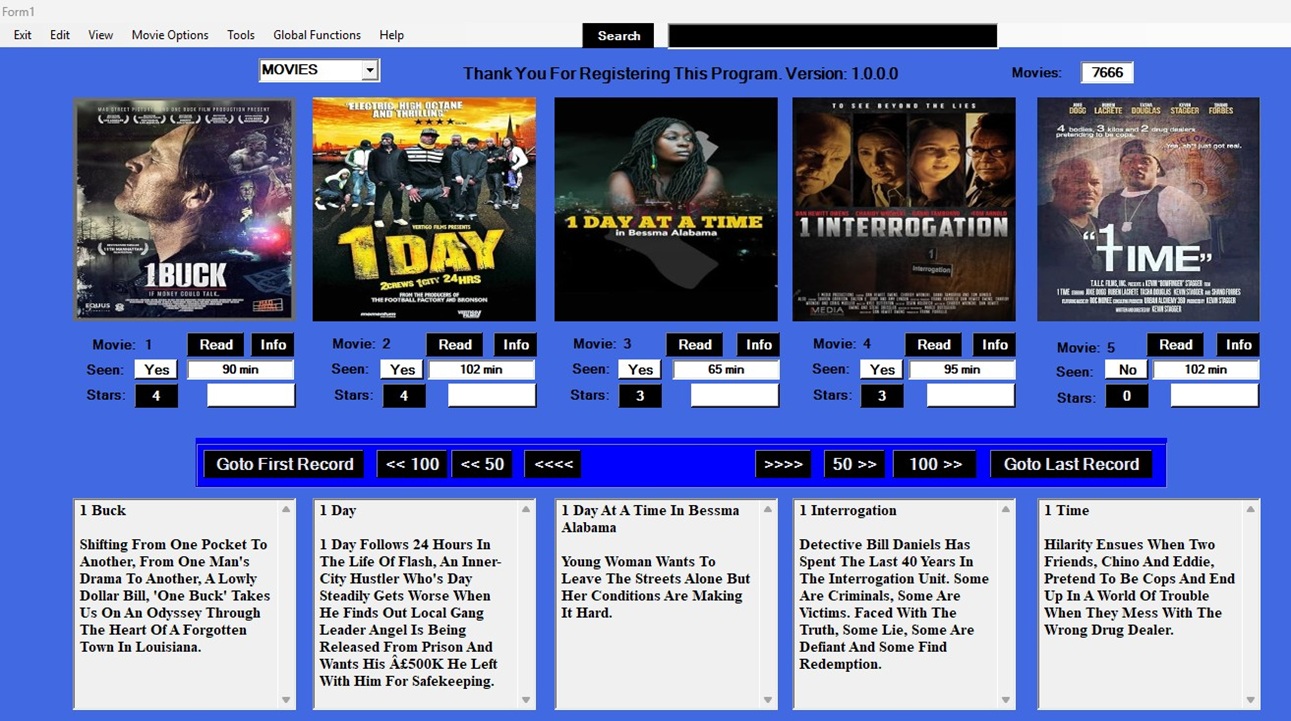Go to the first record
The image size is (1291, 721).
point(285,464)
